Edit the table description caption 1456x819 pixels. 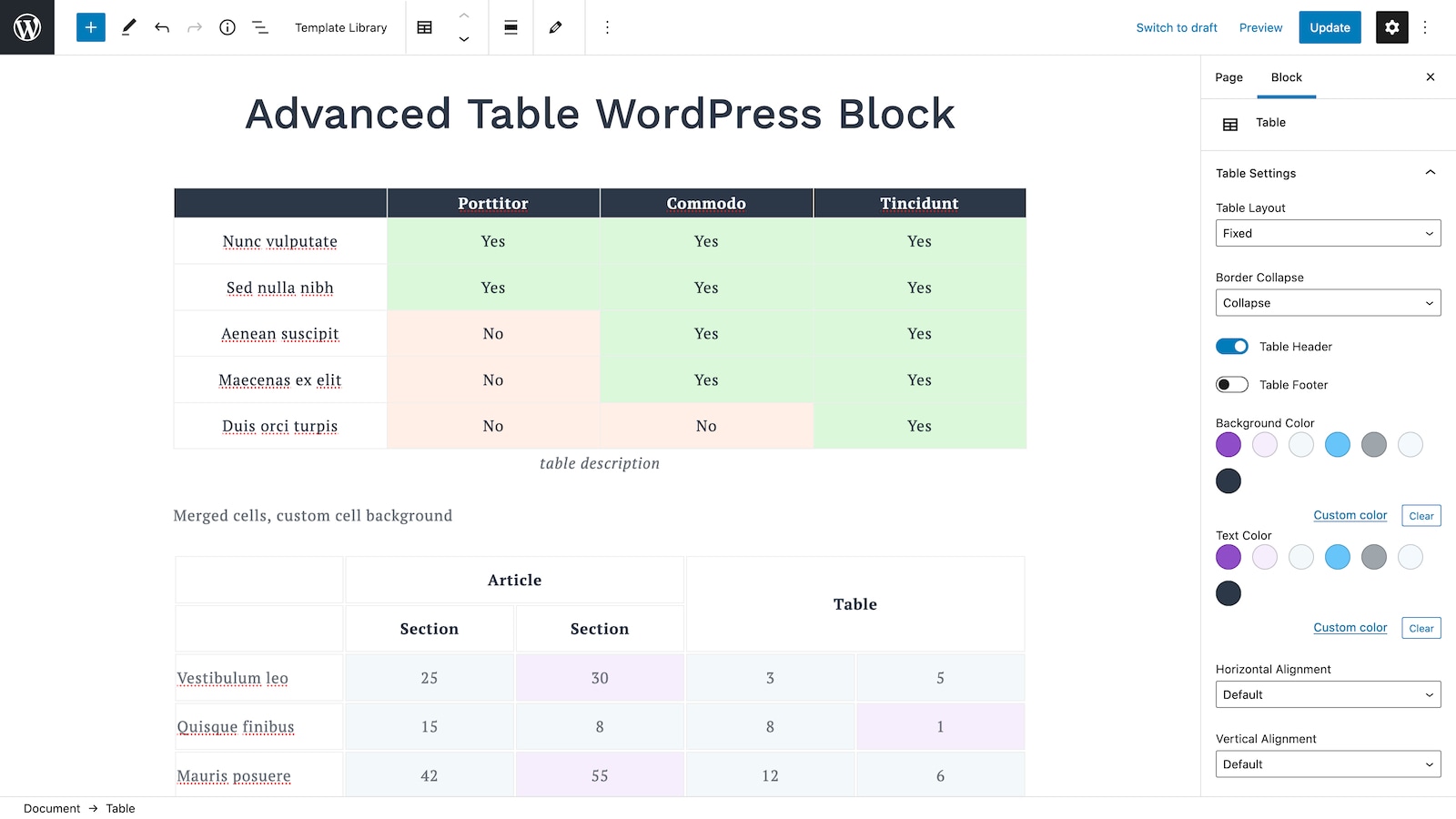[600, 463]
